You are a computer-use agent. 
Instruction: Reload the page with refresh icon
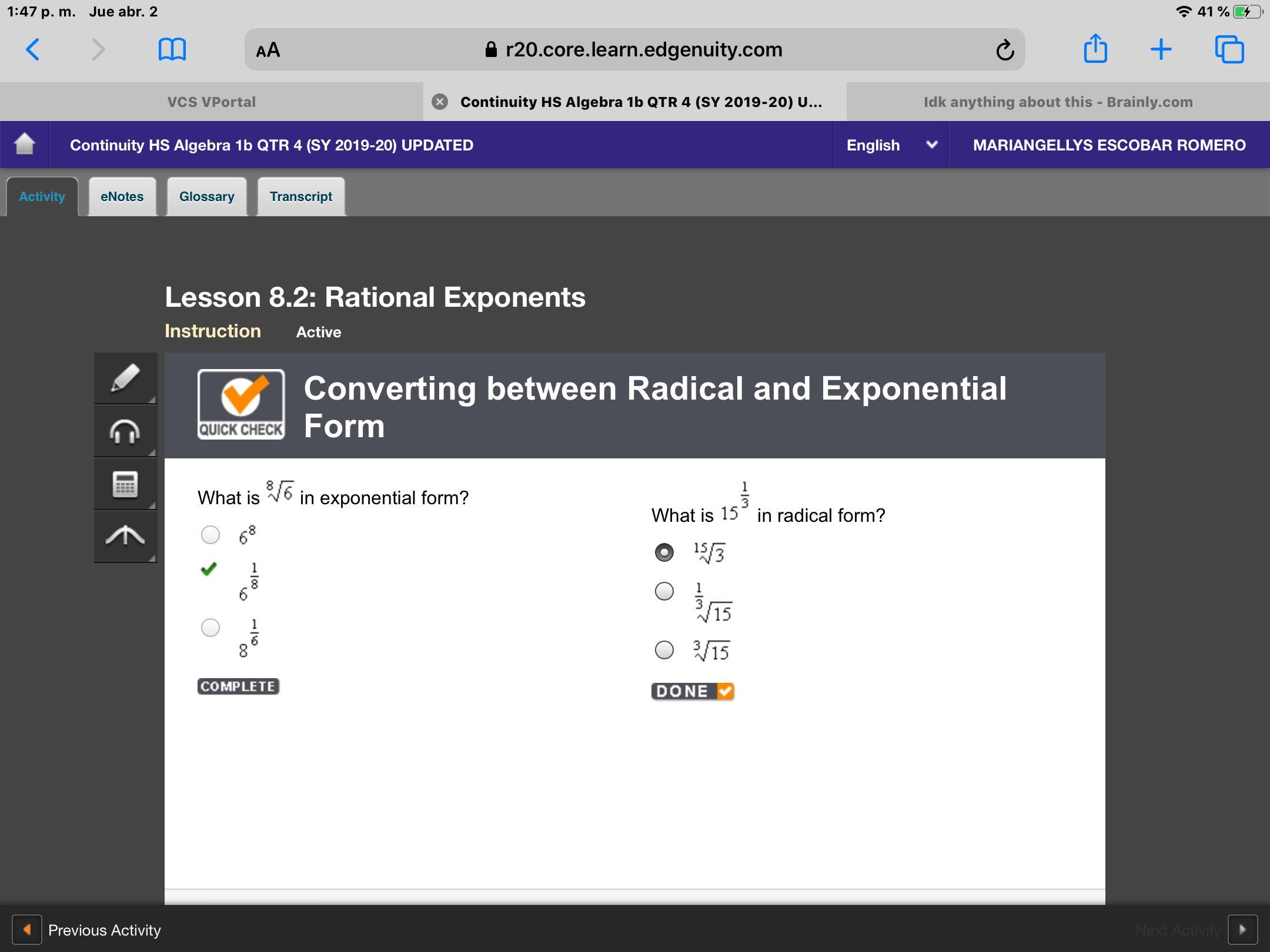point(1005,50)
